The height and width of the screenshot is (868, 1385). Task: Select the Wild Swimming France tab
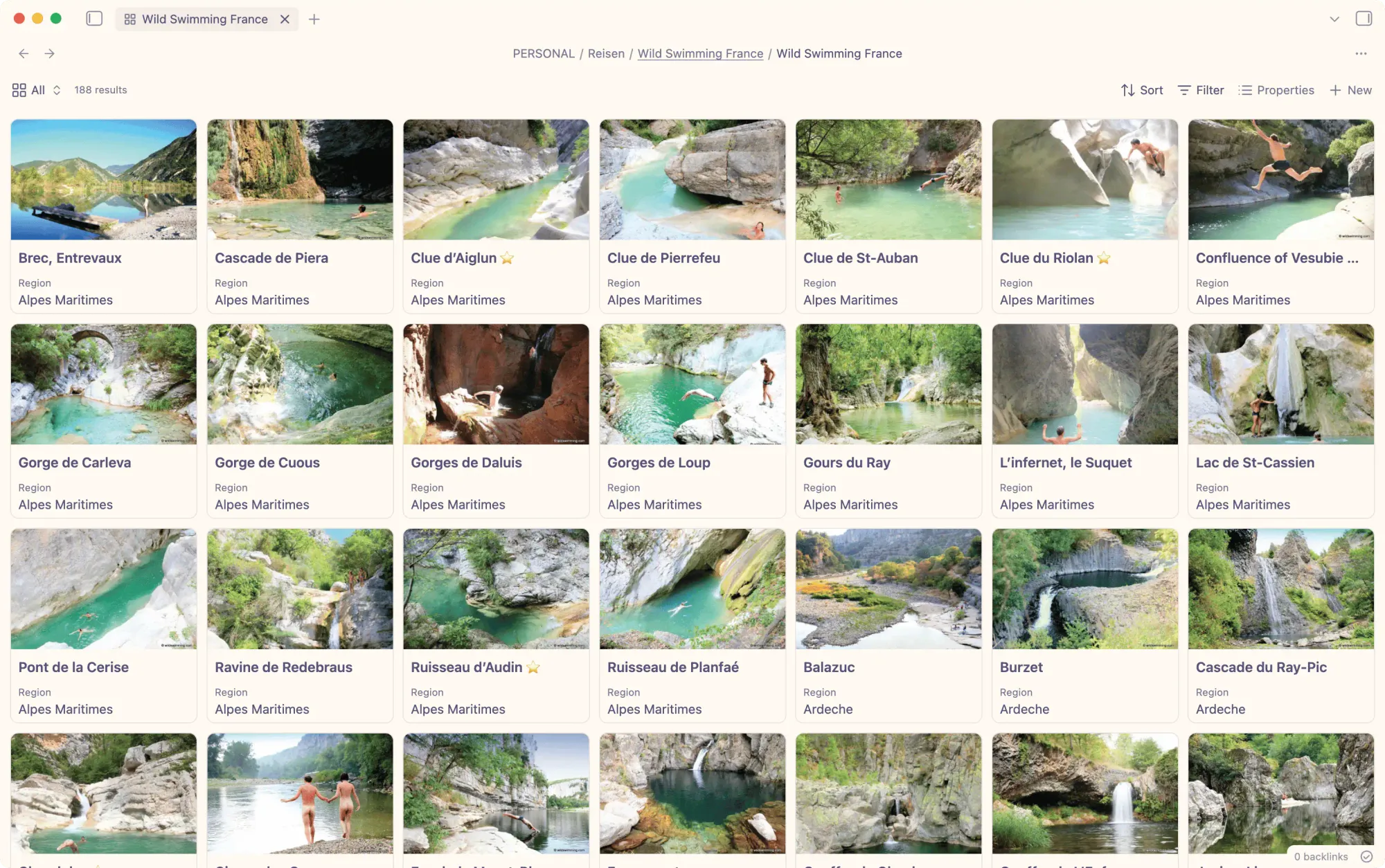pyautogui.click(x=206, y=19)
